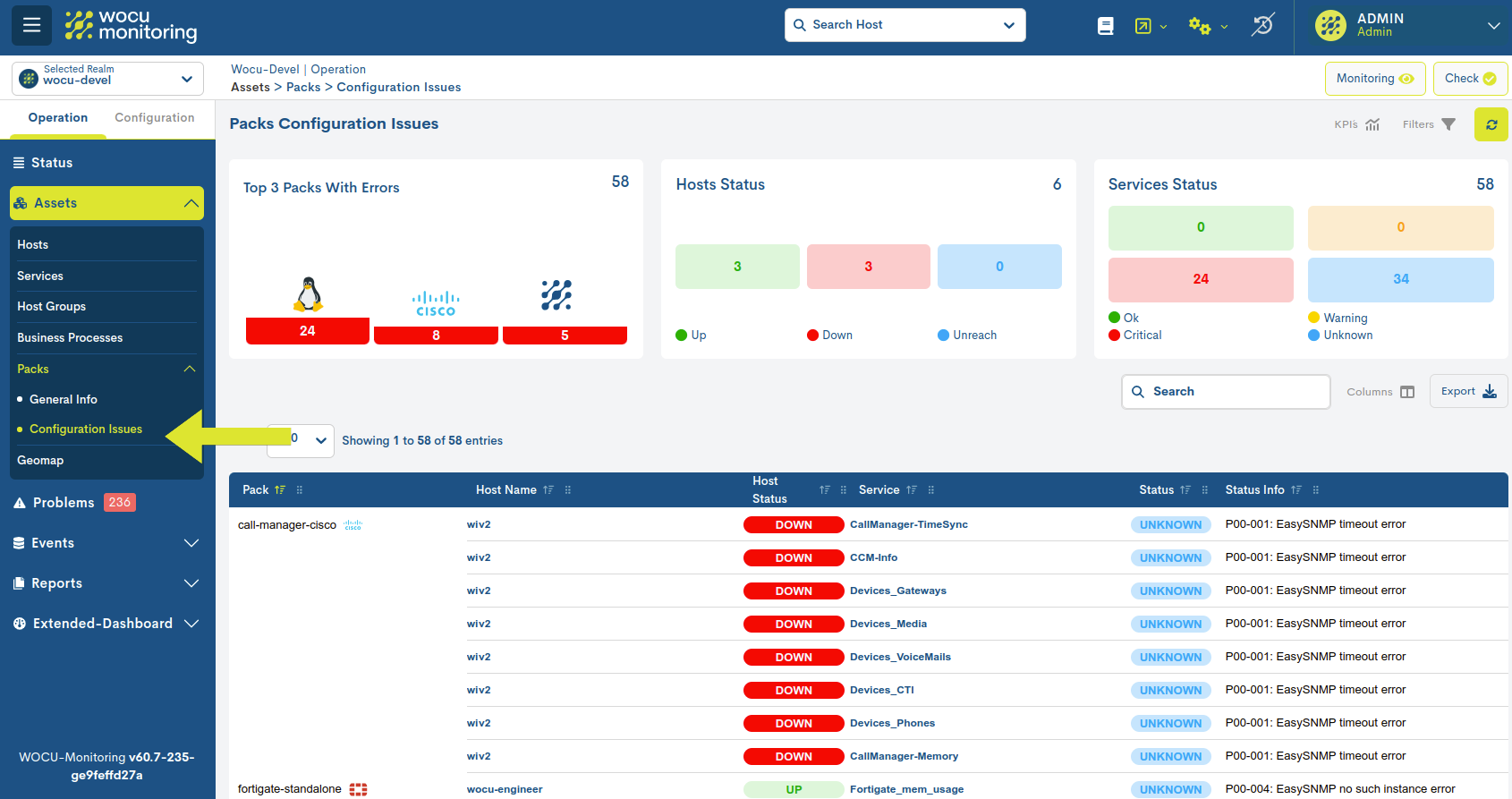Toggle the Monitoring eye button
The height and width of the screenshot is (799, 1512).
click(x=1374, y=79)
